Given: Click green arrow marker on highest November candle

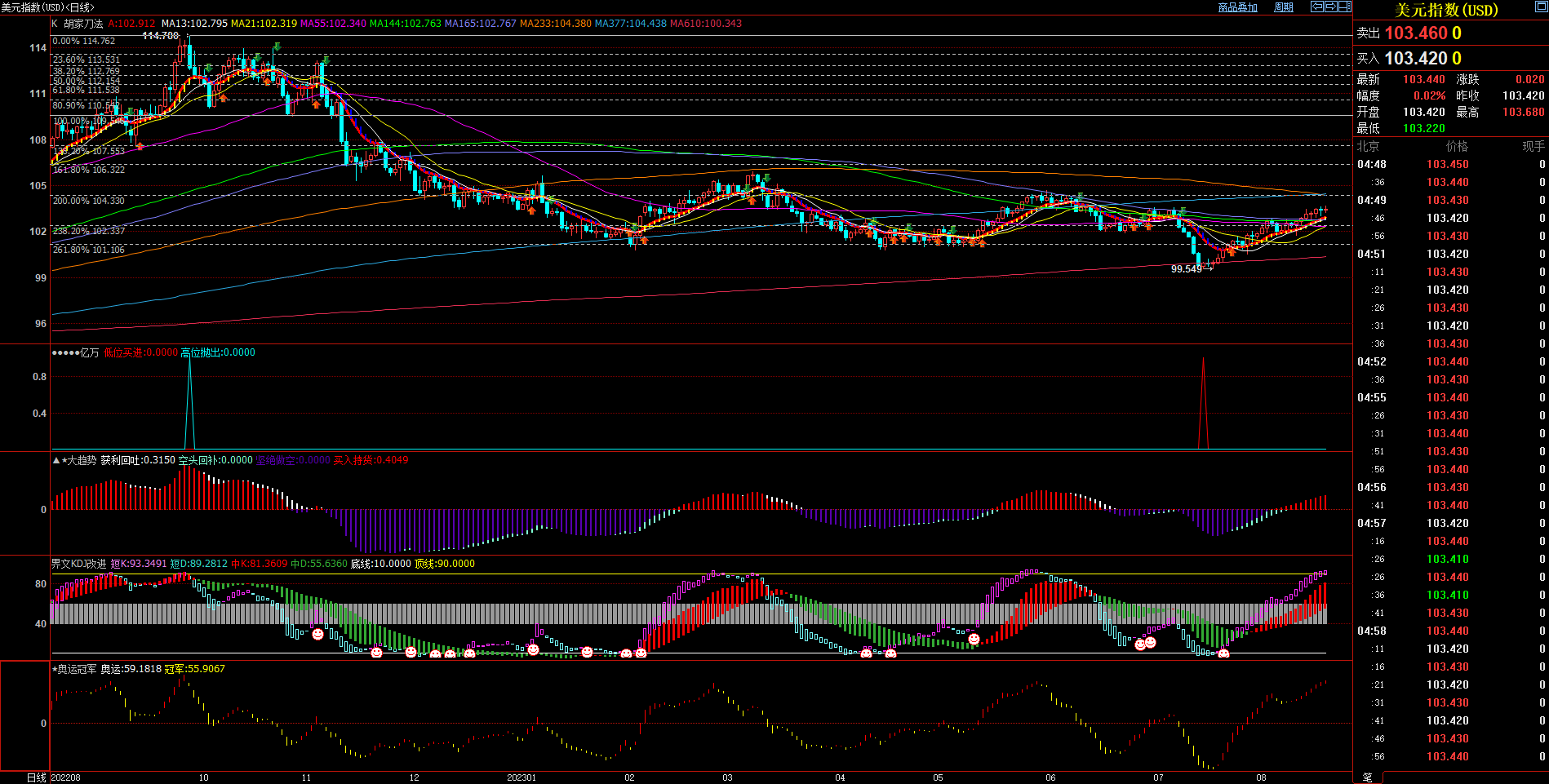Looking at the screenshot, I should pos(326,60).
